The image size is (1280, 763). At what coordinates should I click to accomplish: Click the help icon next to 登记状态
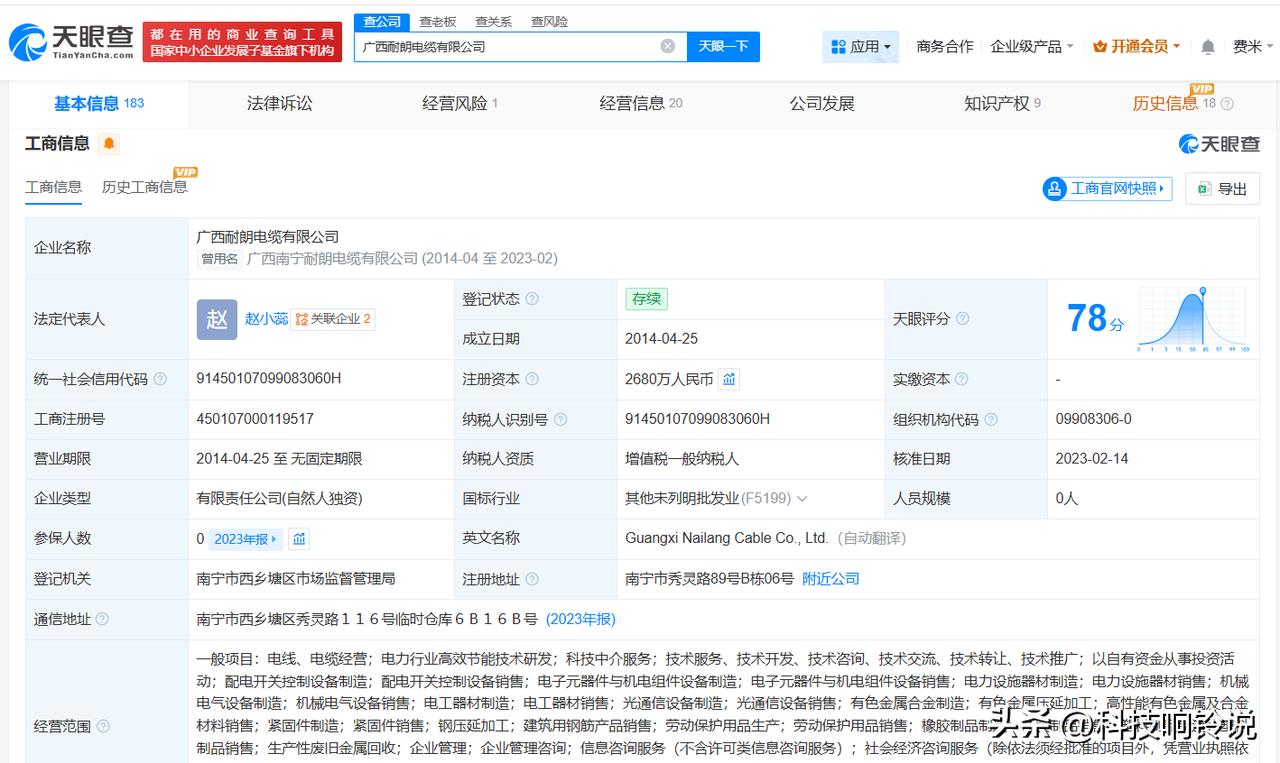532,299
